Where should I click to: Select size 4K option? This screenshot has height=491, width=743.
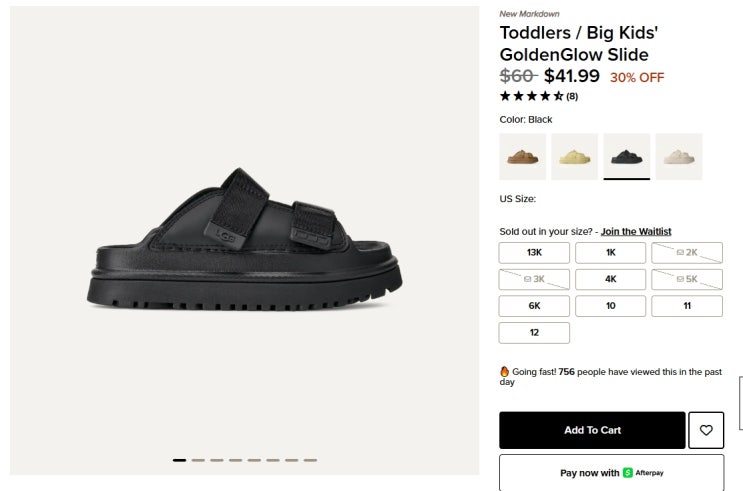click(610, 280)
